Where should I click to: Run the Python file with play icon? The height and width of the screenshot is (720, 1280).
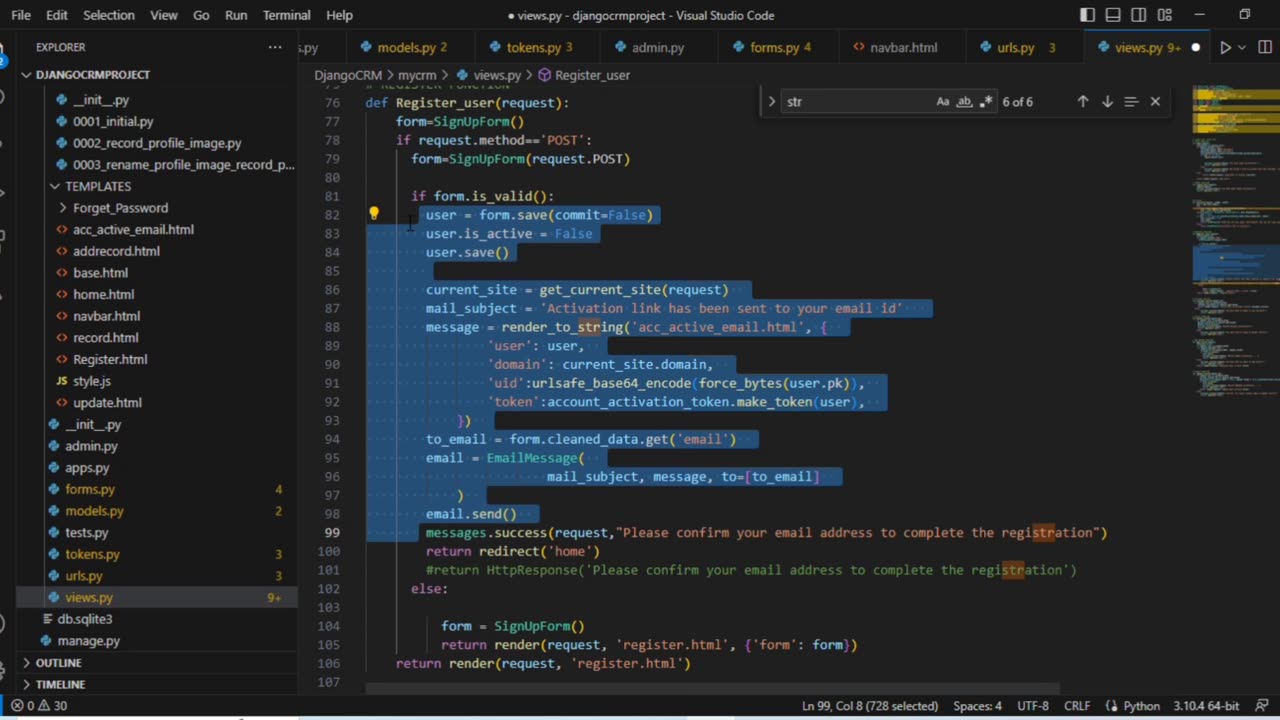[1225, 47]
